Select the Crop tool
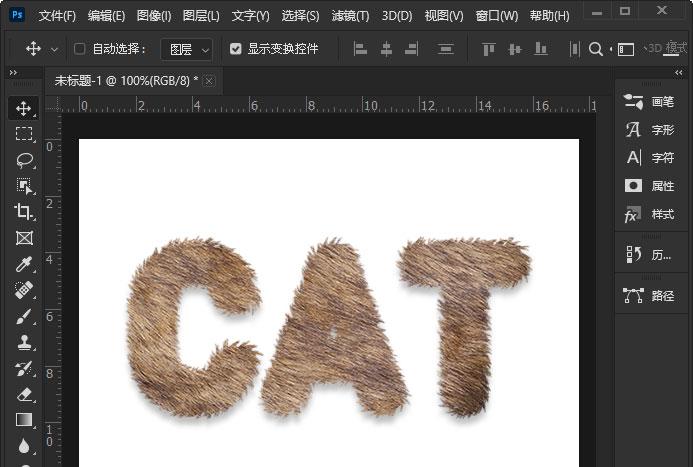The width and height of the screenshot is (693, 467). pyautogui.click(x=24, y=212)
